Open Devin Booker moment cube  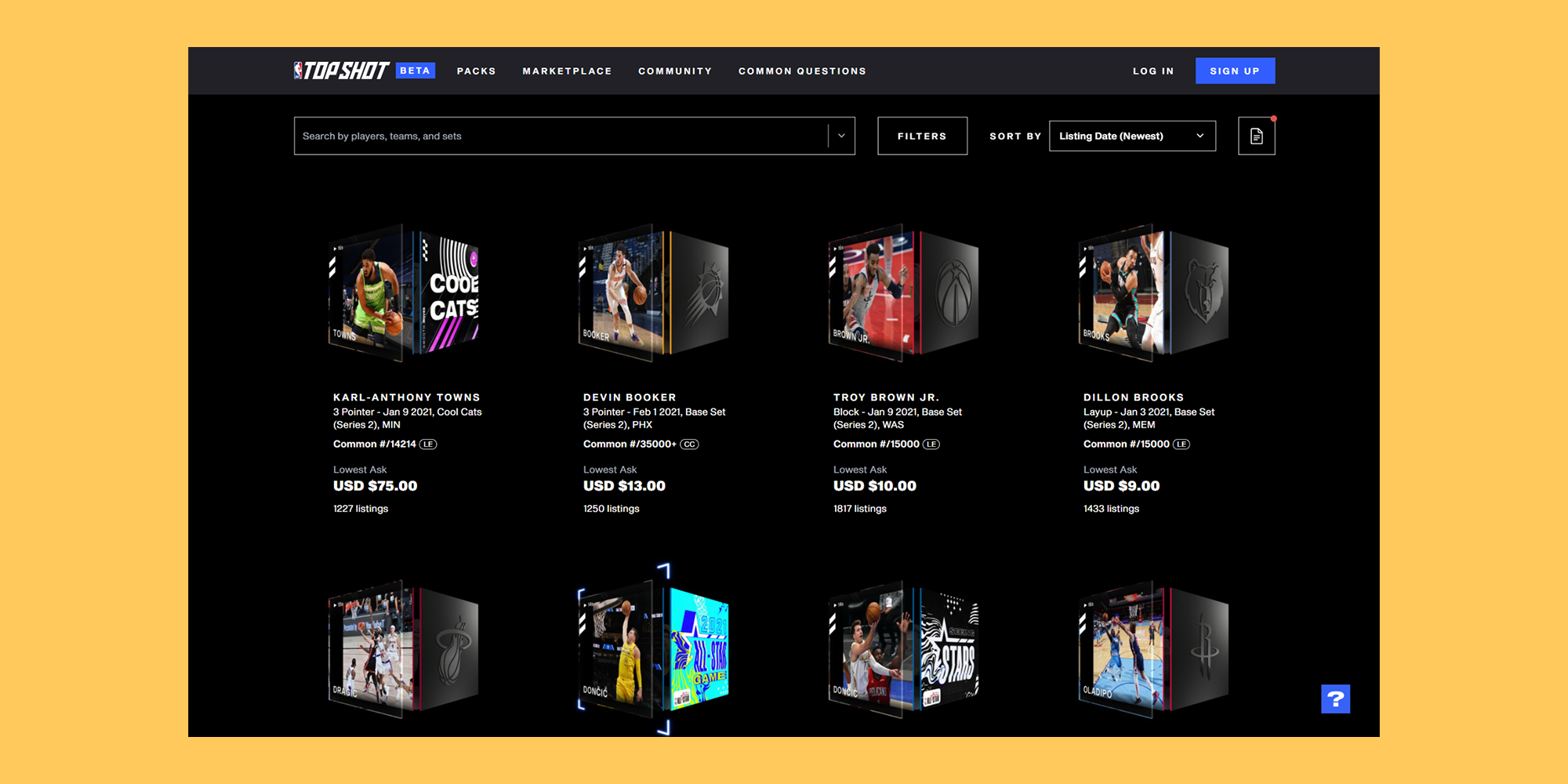click(x=654, y=293)
